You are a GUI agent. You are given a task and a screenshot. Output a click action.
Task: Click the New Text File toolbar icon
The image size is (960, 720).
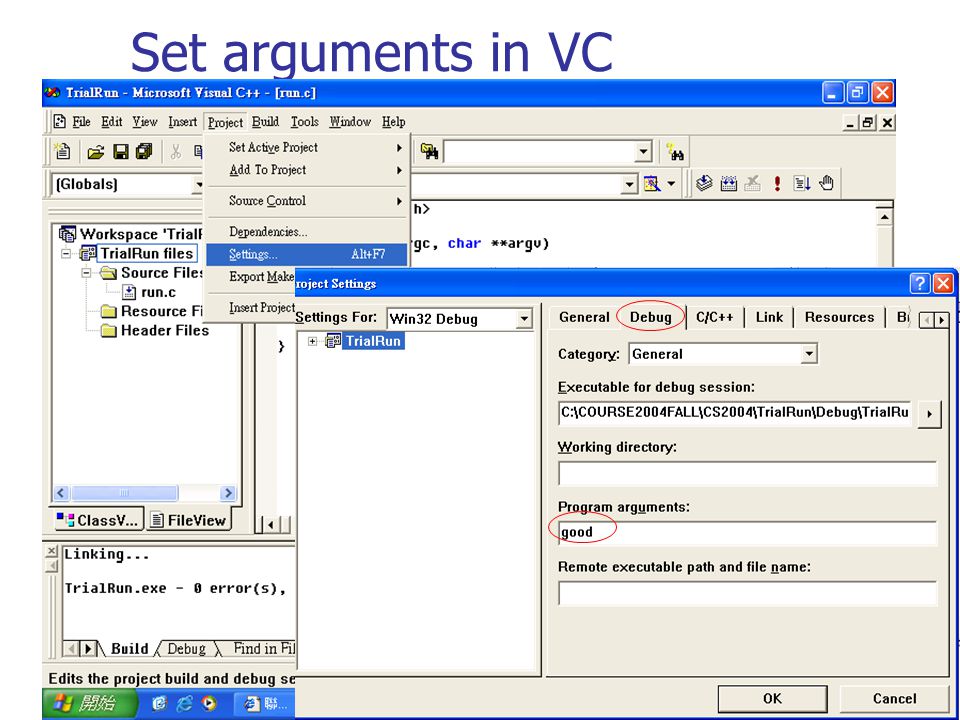[62, 151]
